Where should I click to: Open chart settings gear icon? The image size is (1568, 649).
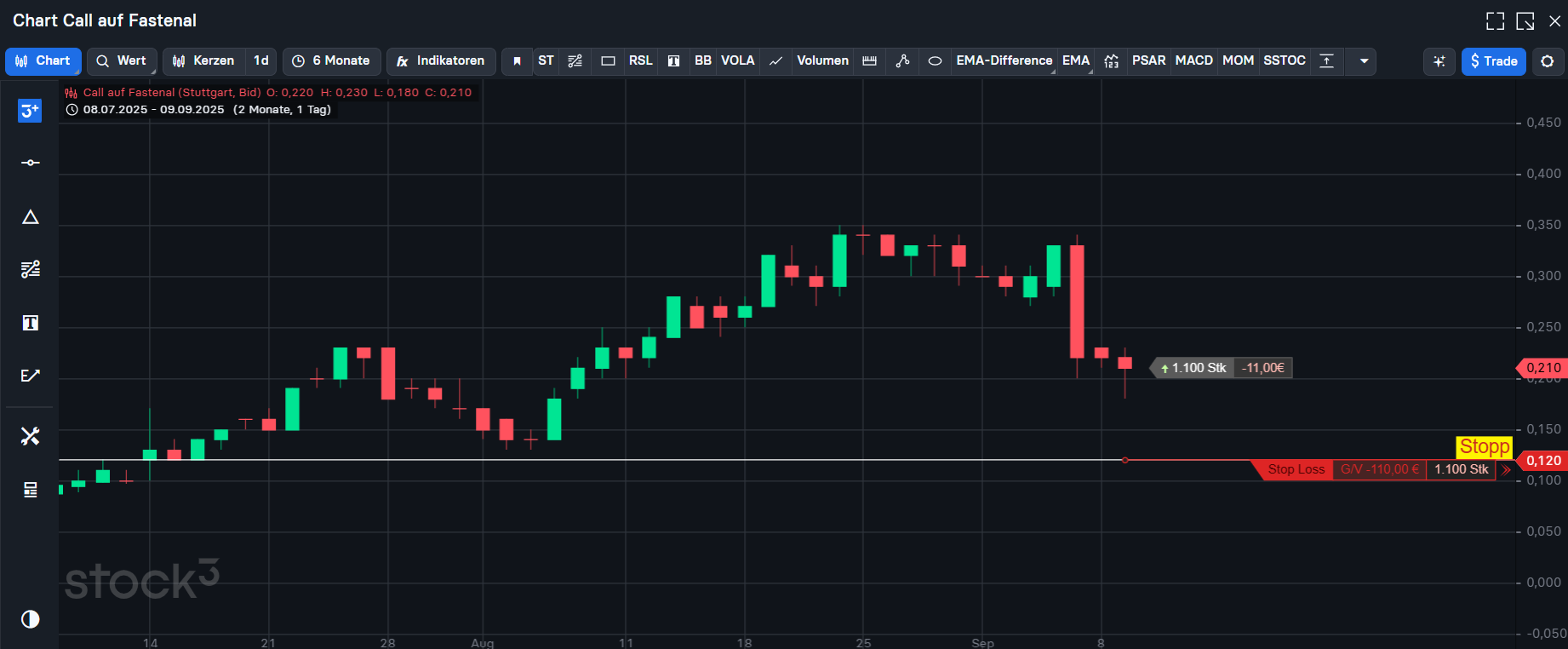1548,61
